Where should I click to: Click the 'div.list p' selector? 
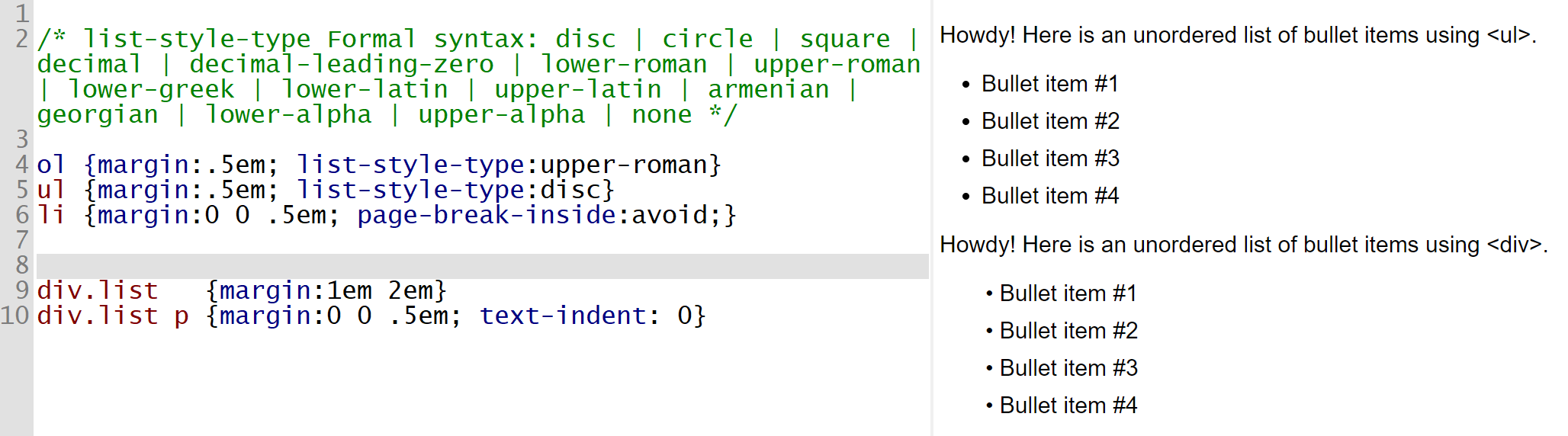(x=113, y=316)
